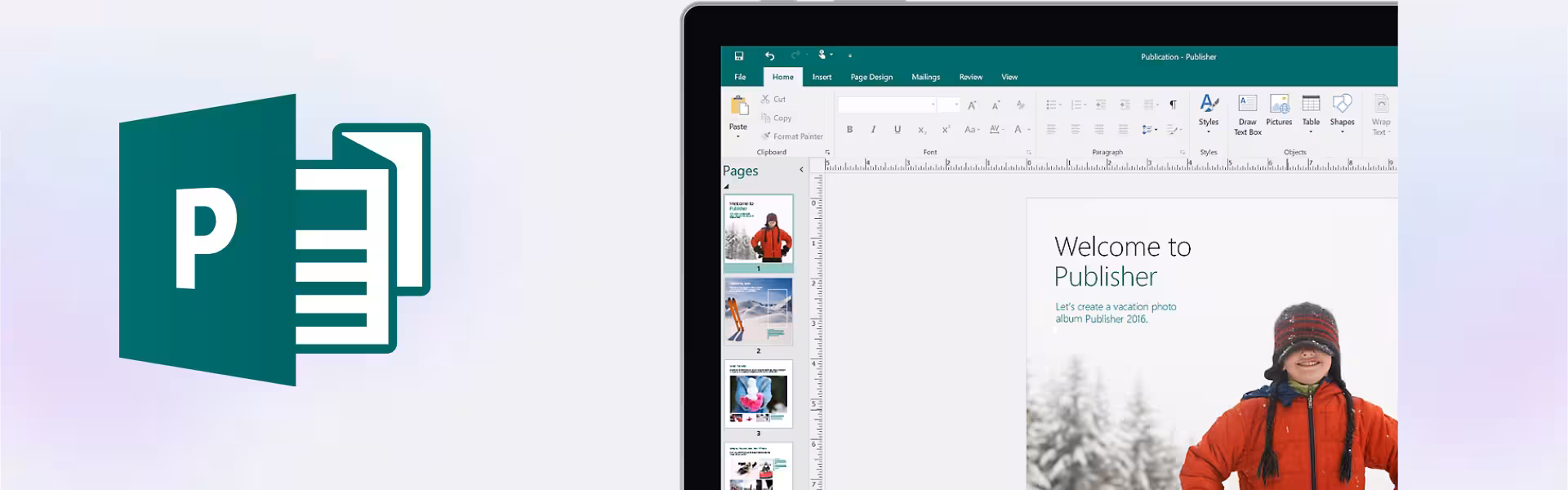The width and height of the screenshot is (1568, 490).
Task: Click the Increase Indent icon
Action: tap(1125, 105)
